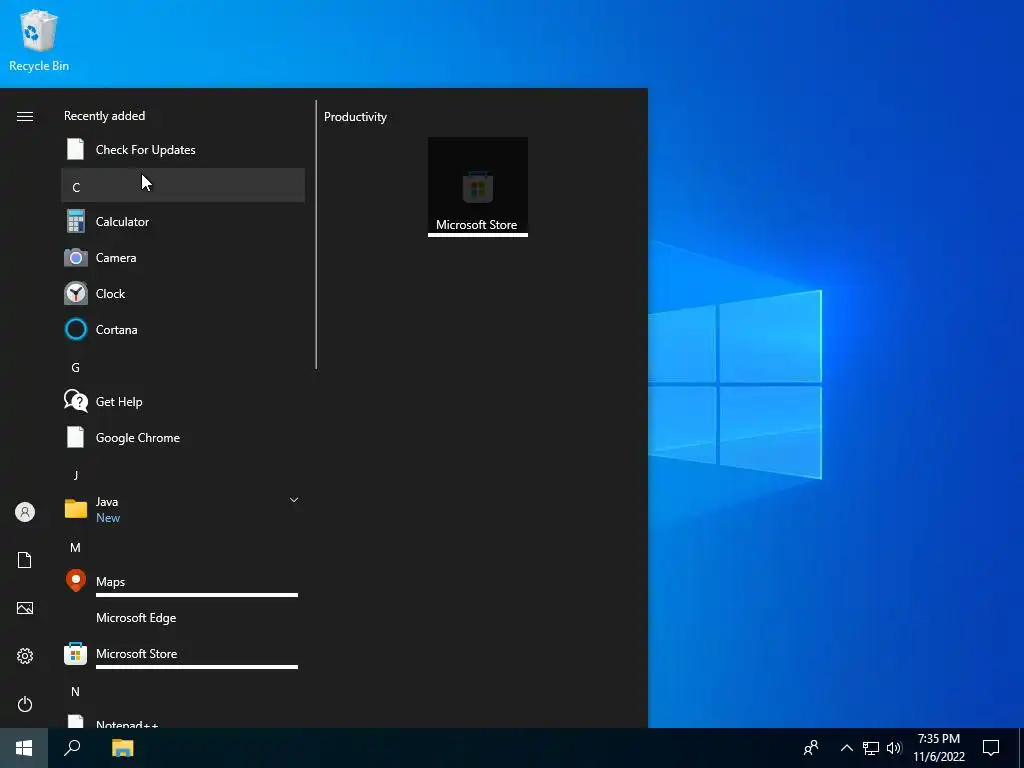Viewport: 1024px width, 768px height.
Task: Launch Microsoft Edge from the app list
Action: click(x=183, y=617)
